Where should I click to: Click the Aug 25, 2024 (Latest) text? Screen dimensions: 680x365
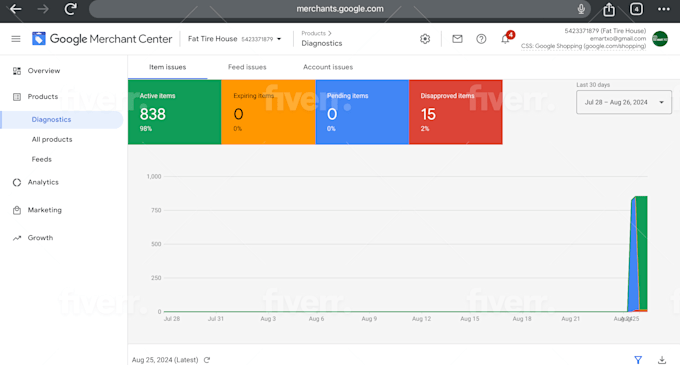165,360
